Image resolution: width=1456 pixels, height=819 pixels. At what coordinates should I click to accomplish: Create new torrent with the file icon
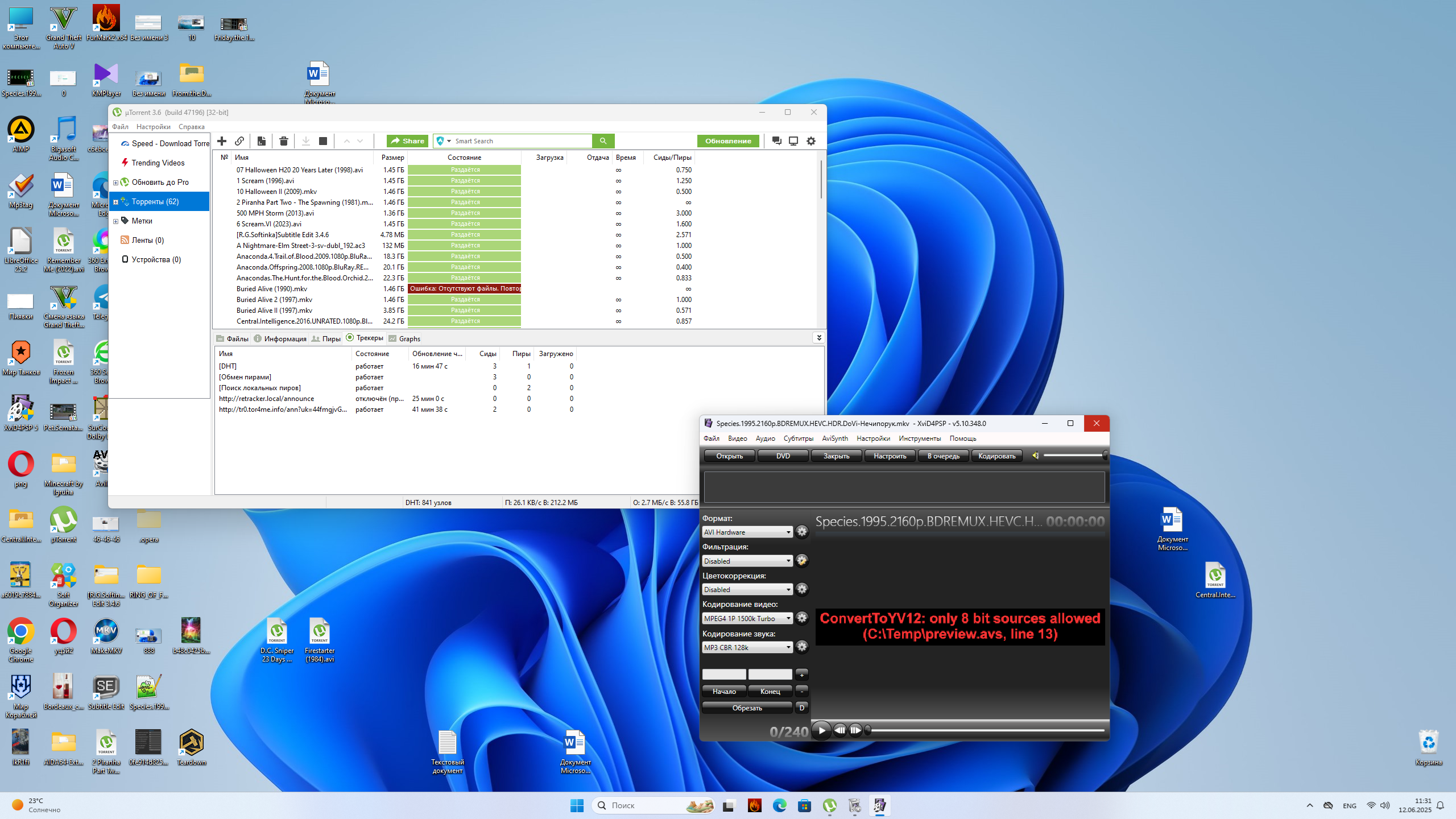click(261, 141)
